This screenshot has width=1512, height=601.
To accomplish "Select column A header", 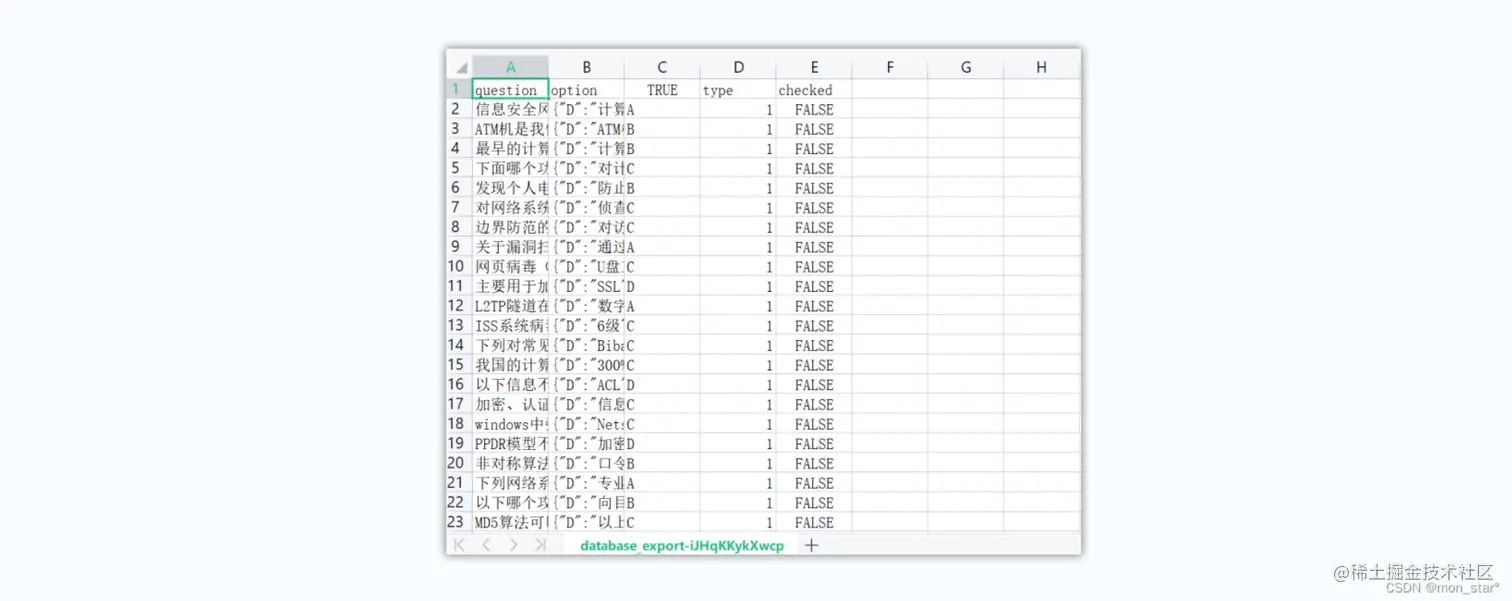I will [x=510, y=67].
